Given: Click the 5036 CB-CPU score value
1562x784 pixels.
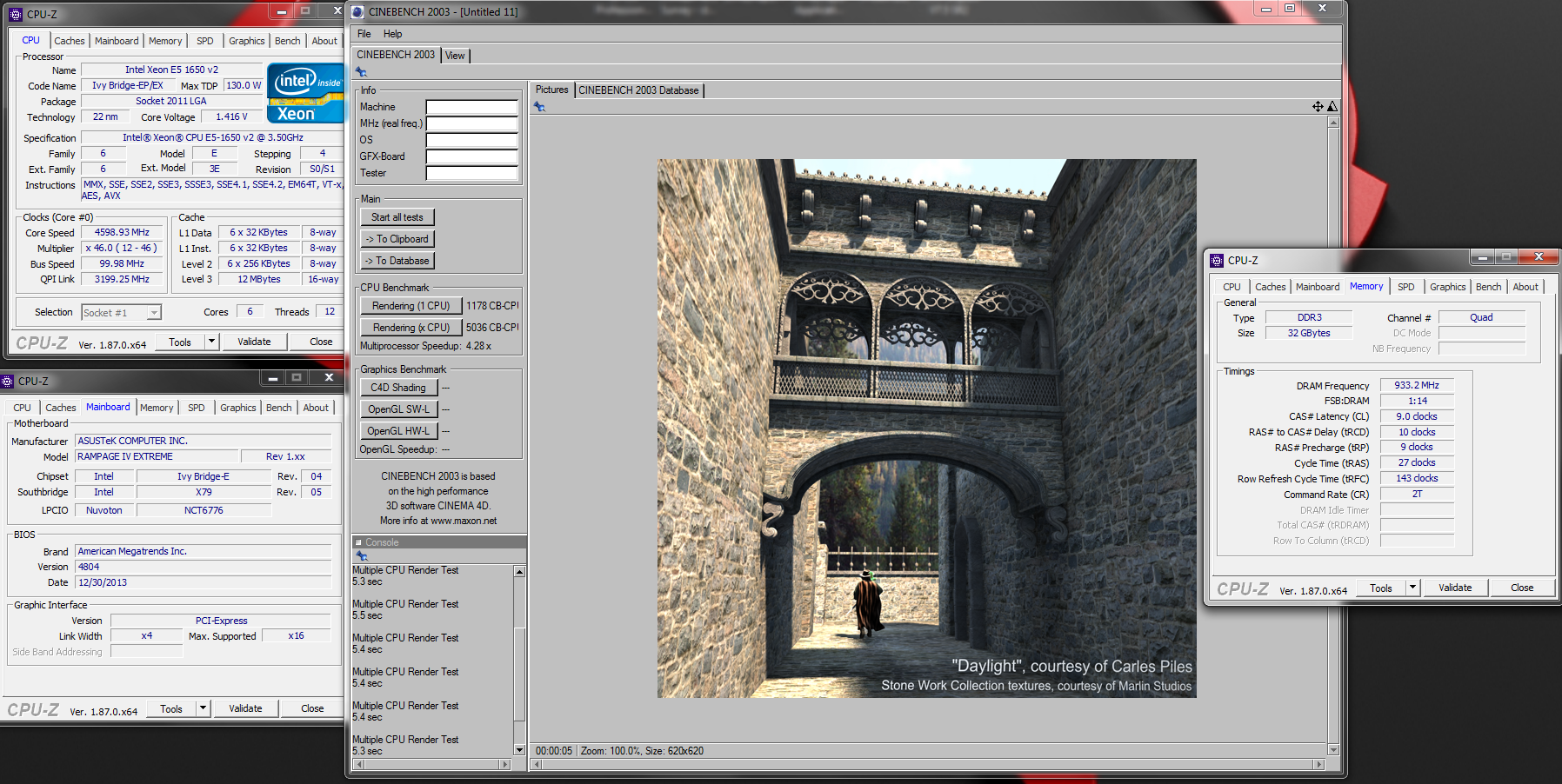Looking at the screenshot, I should tap(492, 328).
